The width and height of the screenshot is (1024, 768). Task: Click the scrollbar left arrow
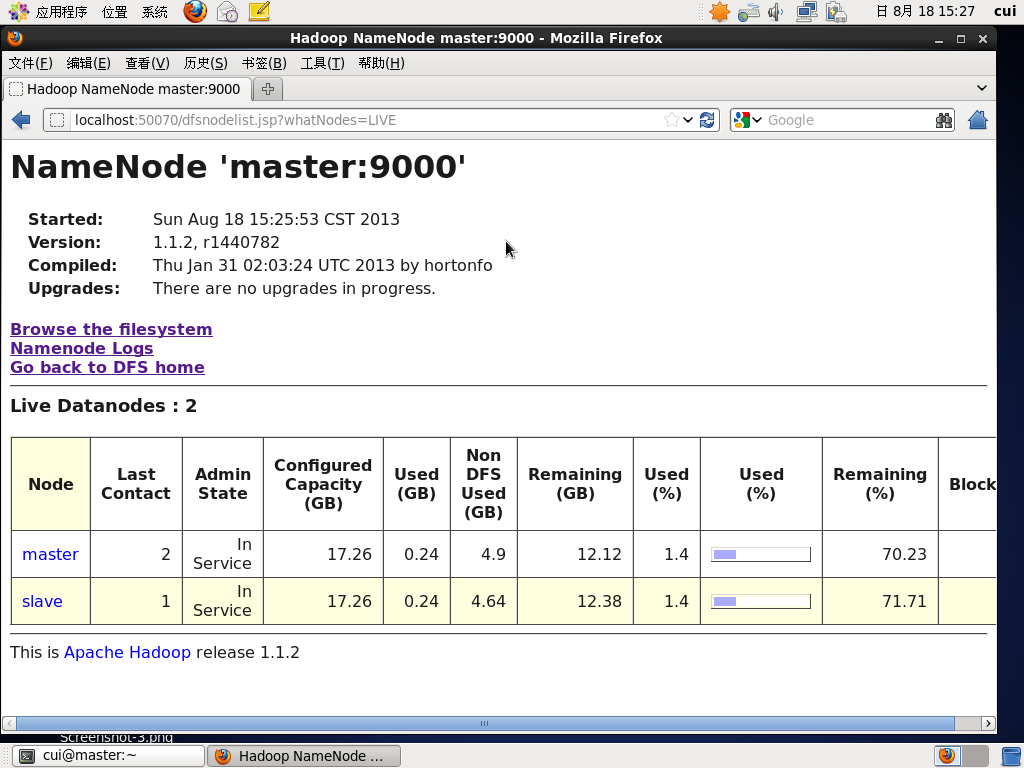point(9,723)
